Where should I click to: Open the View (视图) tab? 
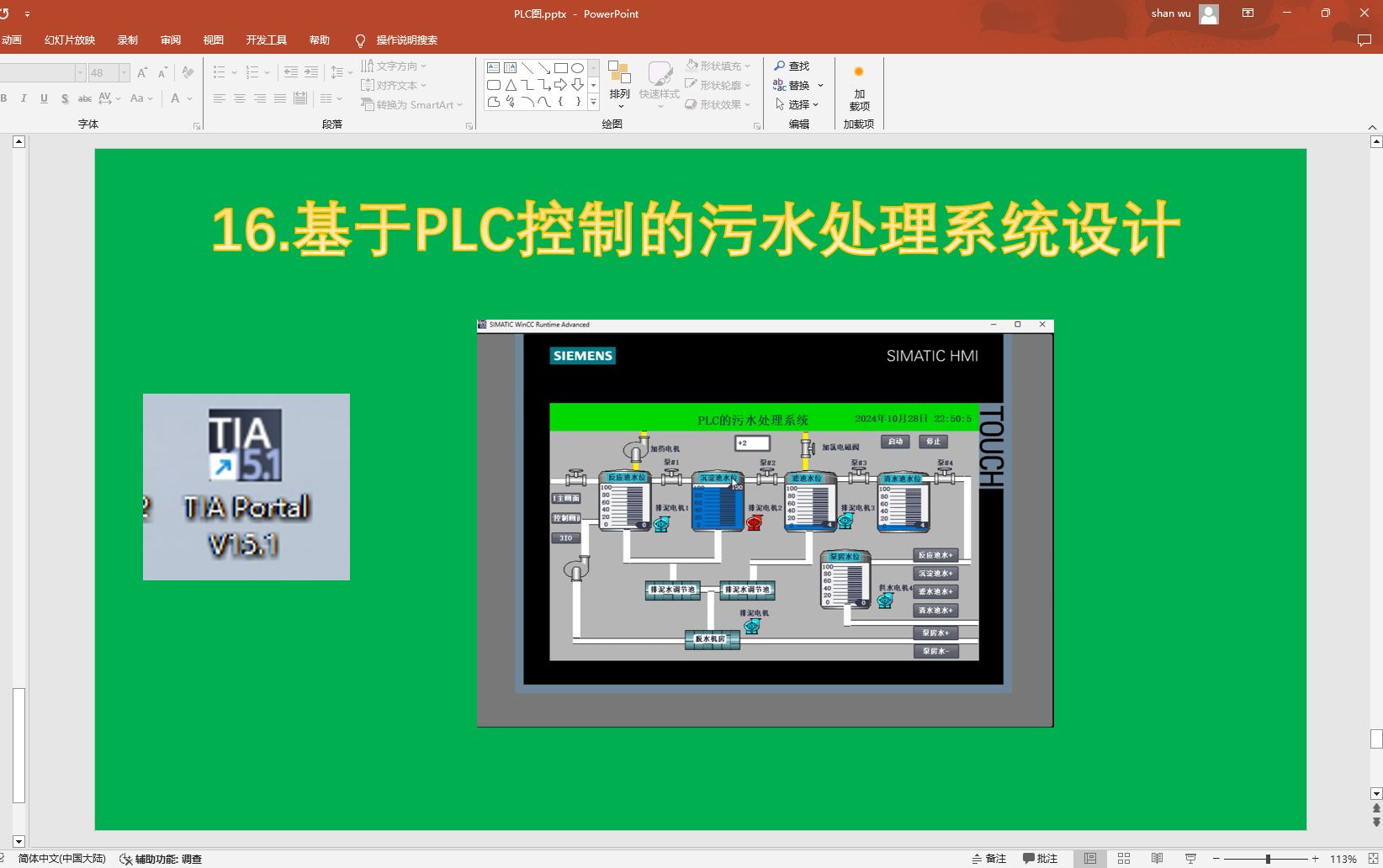click(214, 40)
